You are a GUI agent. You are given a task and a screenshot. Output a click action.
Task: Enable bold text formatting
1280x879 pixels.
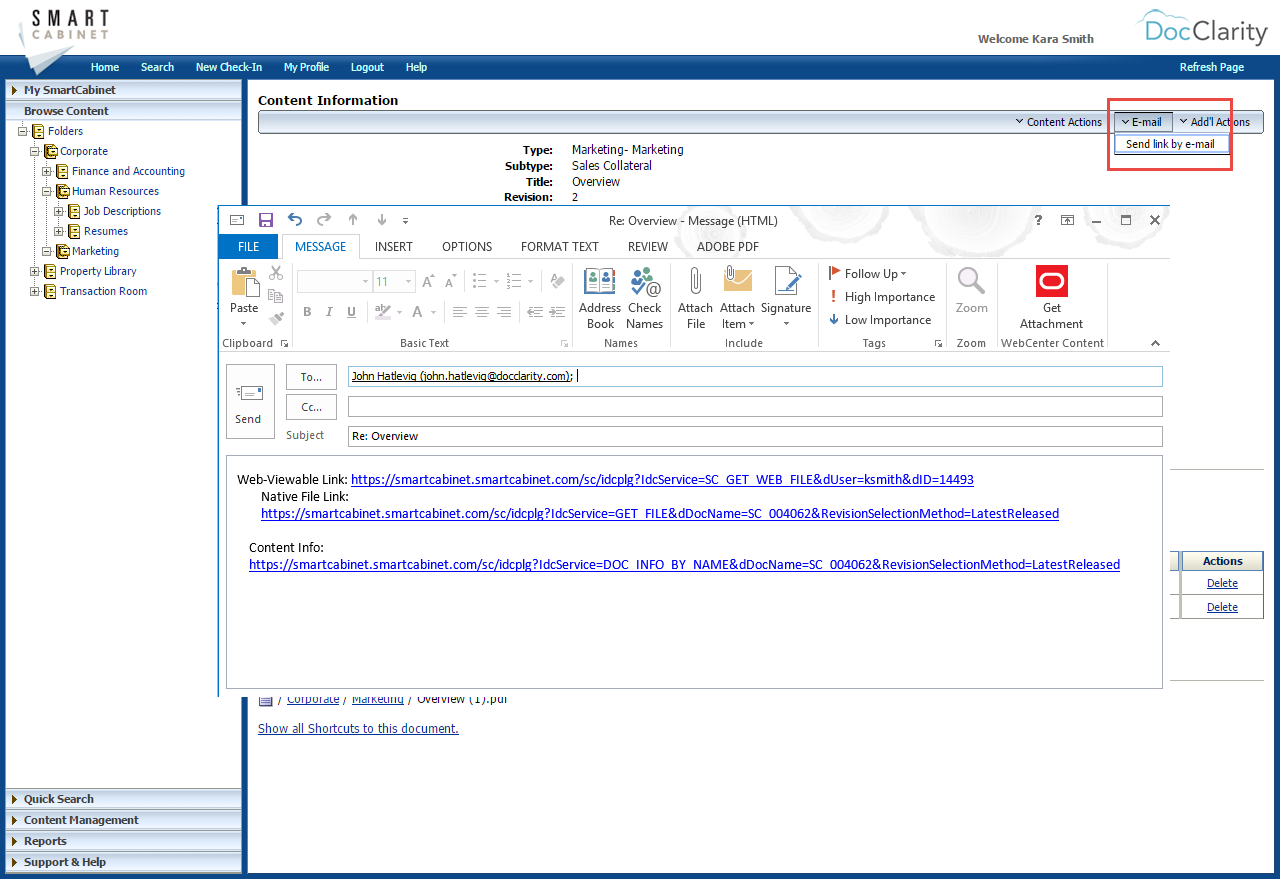pos(307,312)
